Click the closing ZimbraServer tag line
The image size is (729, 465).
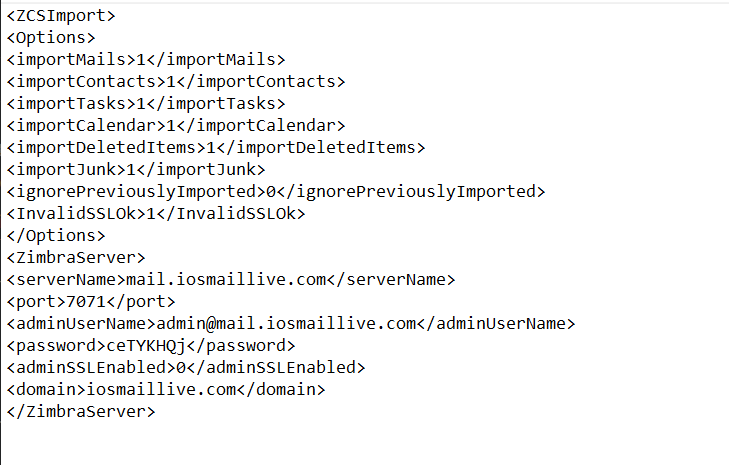(81, 411)
